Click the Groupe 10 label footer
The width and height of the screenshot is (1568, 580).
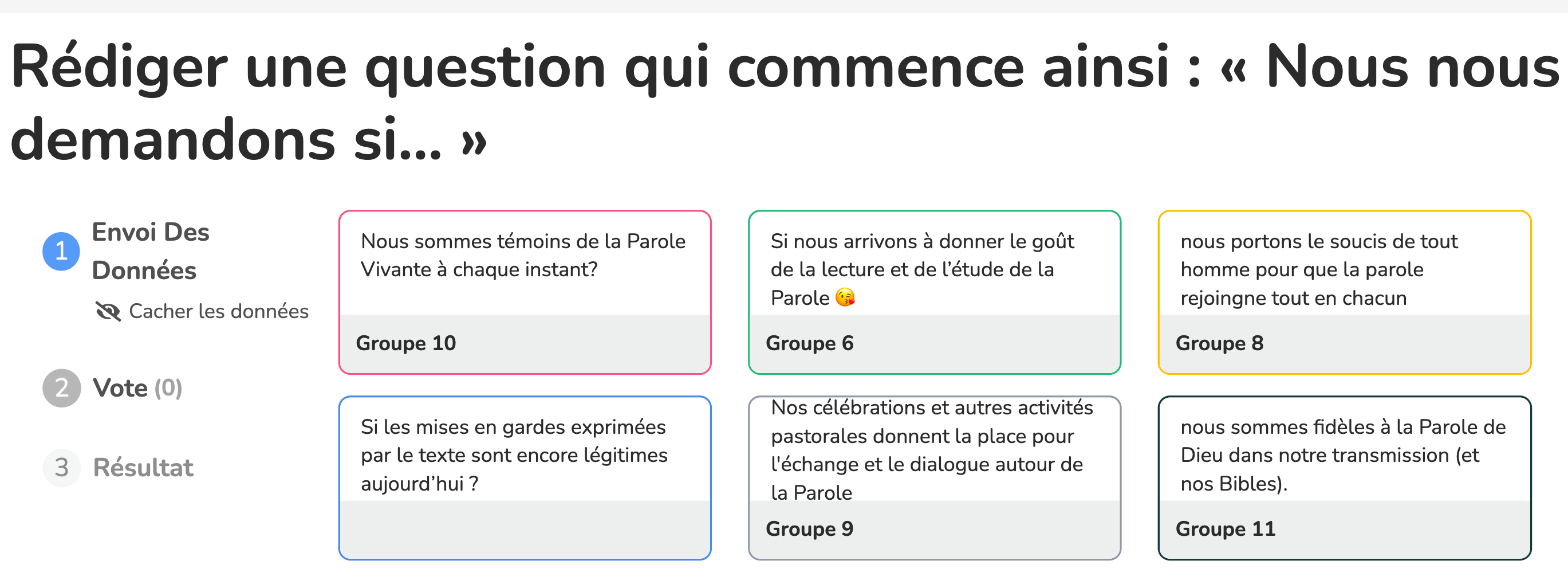[525, 344]
